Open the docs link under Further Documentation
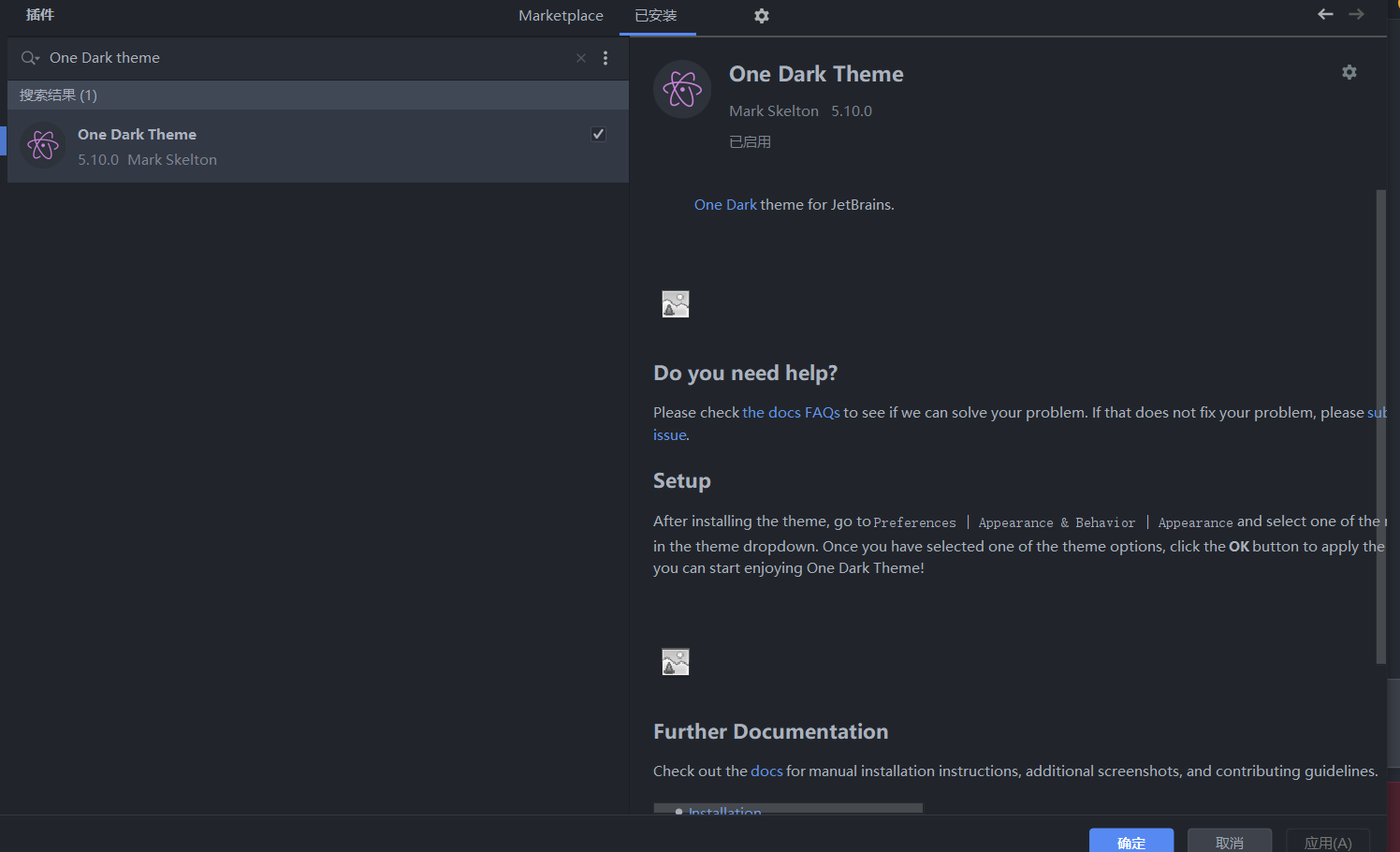Viewport: 1400px width, 852px height. pos(766,771)
